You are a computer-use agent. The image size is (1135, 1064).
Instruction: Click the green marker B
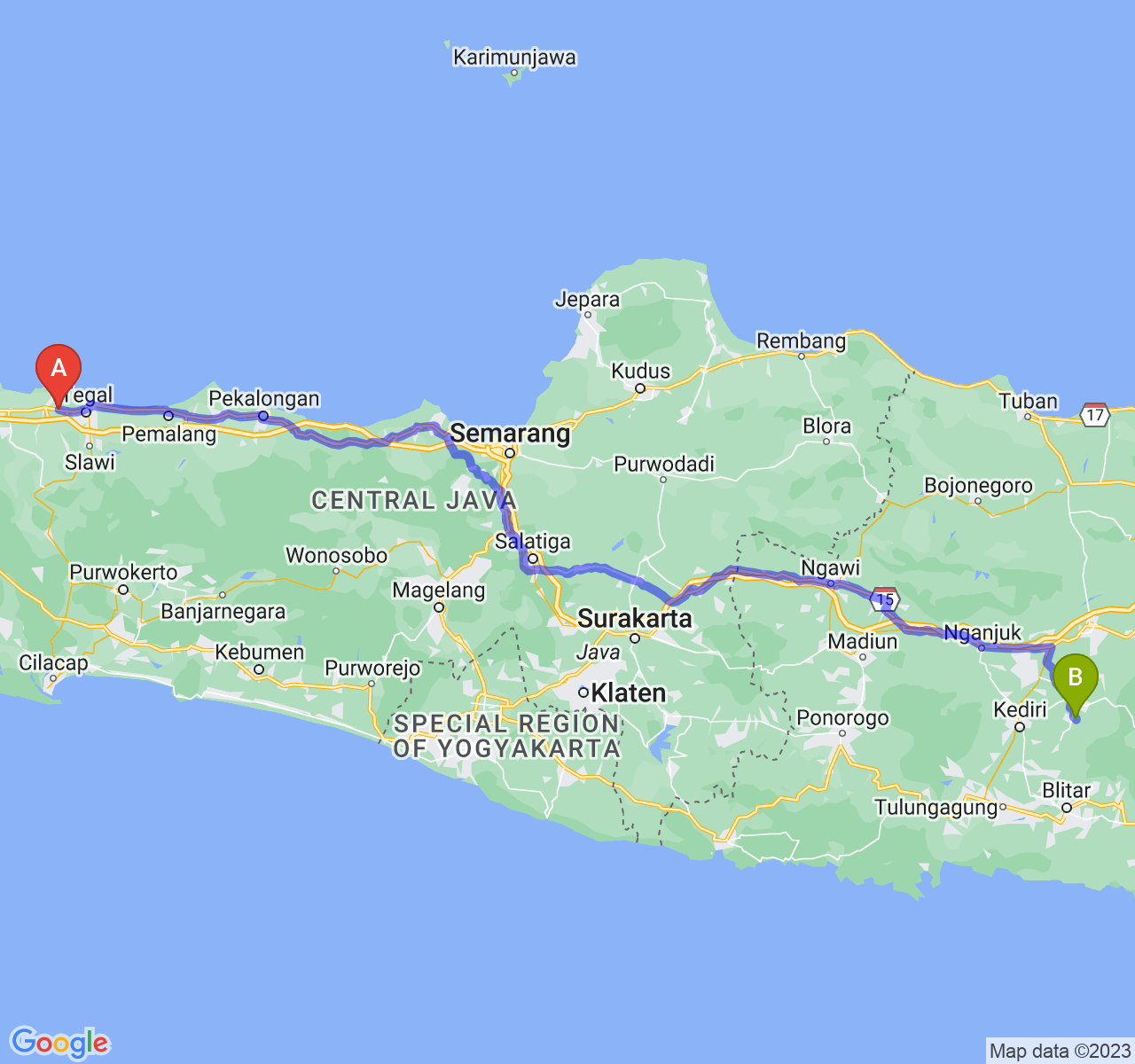pyautogui.click(x=1075, y=685)
